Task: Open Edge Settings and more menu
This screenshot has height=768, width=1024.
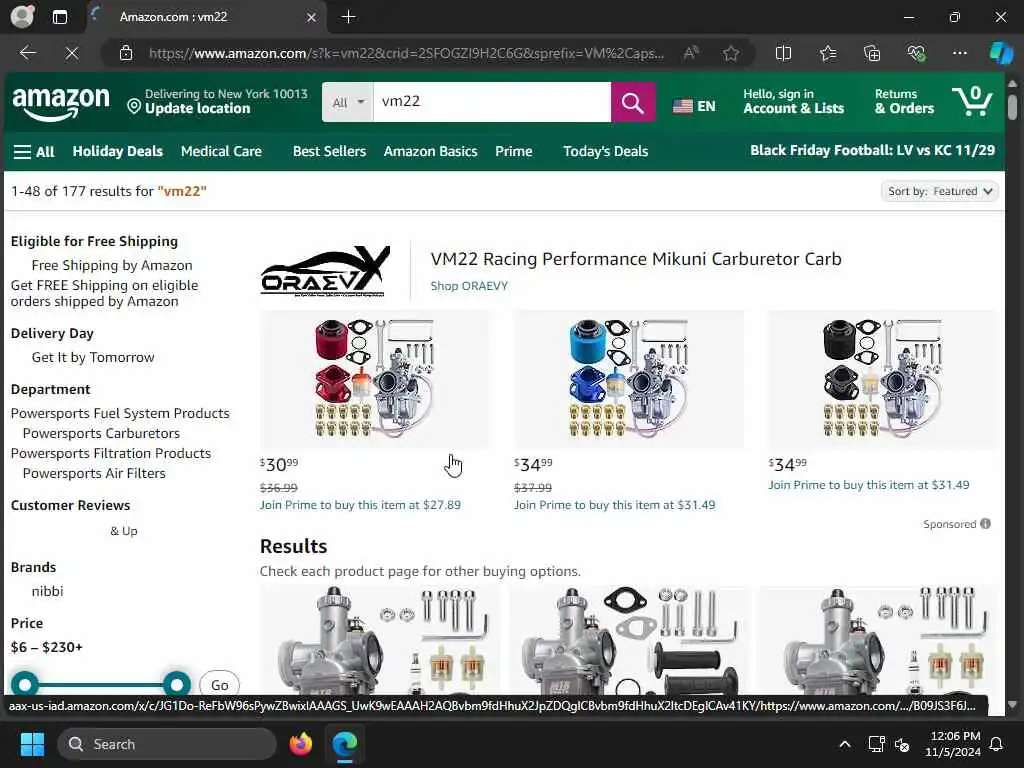Action: [959, 53]
